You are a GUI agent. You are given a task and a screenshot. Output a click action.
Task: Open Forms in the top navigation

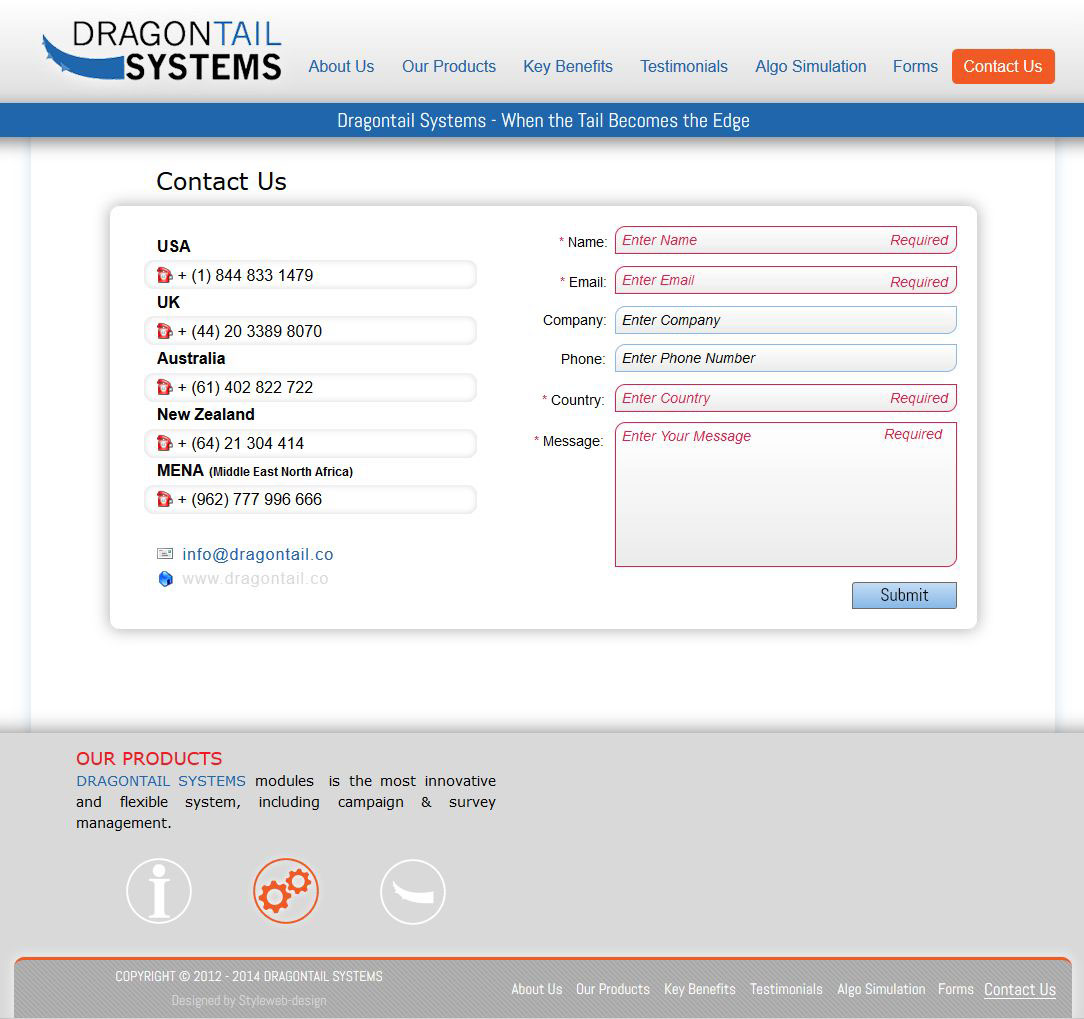click(x=915, y=66)
